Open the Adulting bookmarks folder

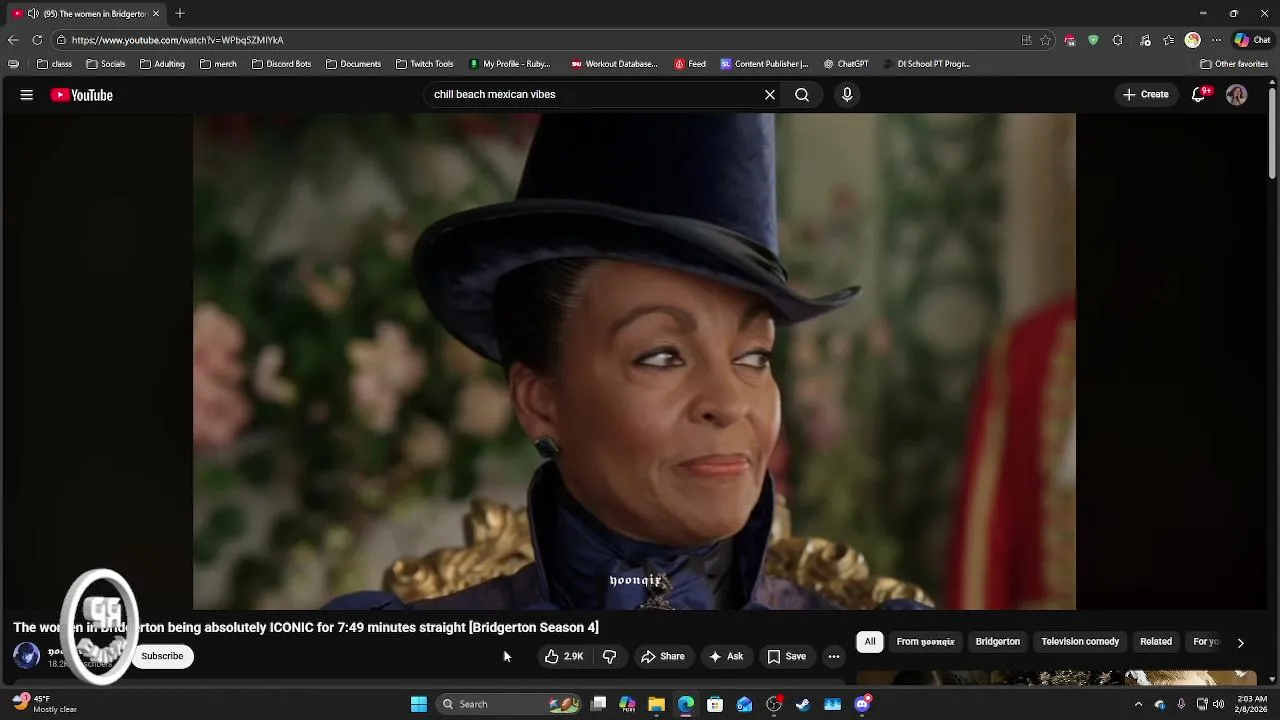162,64
